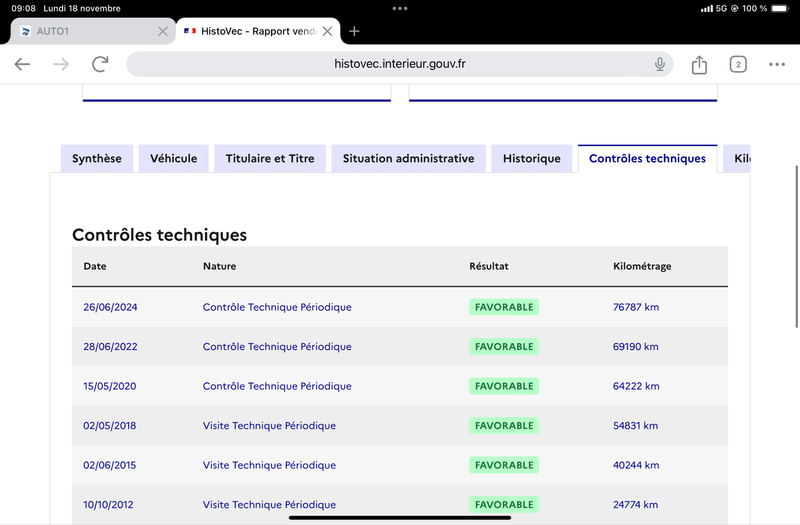Show open tabs counter button
Viewport: 800px width, 525px height.
[738, 64]
